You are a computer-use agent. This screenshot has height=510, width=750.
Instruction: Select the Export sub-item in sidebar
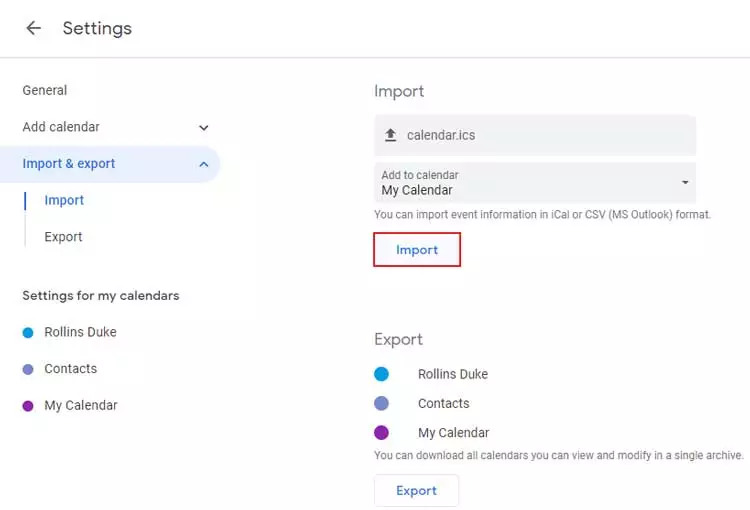[x=63, y=237]
